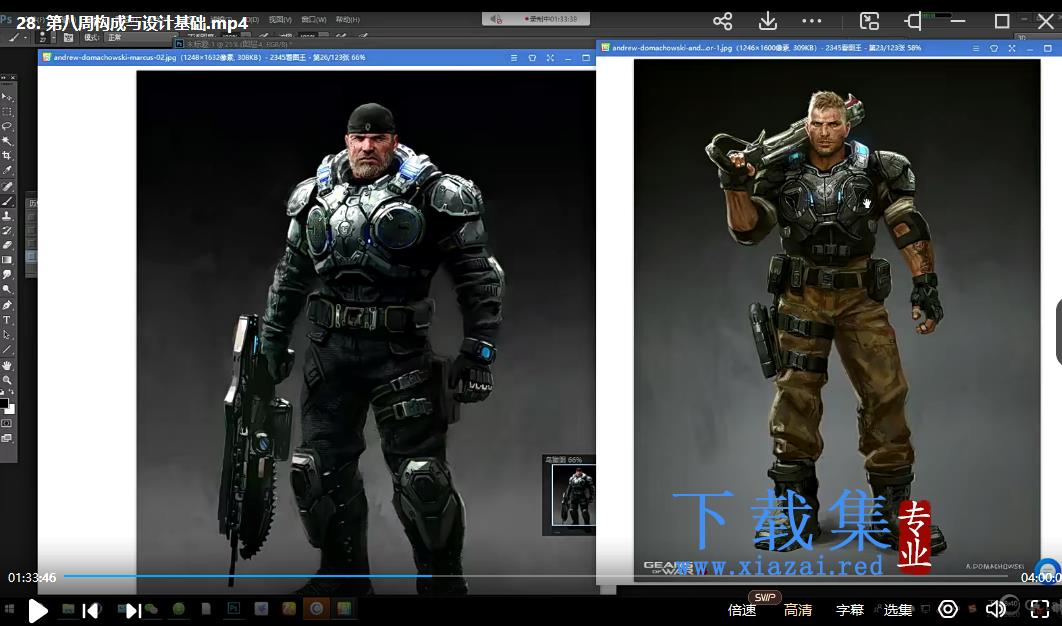
Task: Toggle fullscreen in marcus-02.jpg viewer
Action: point(550,58)
